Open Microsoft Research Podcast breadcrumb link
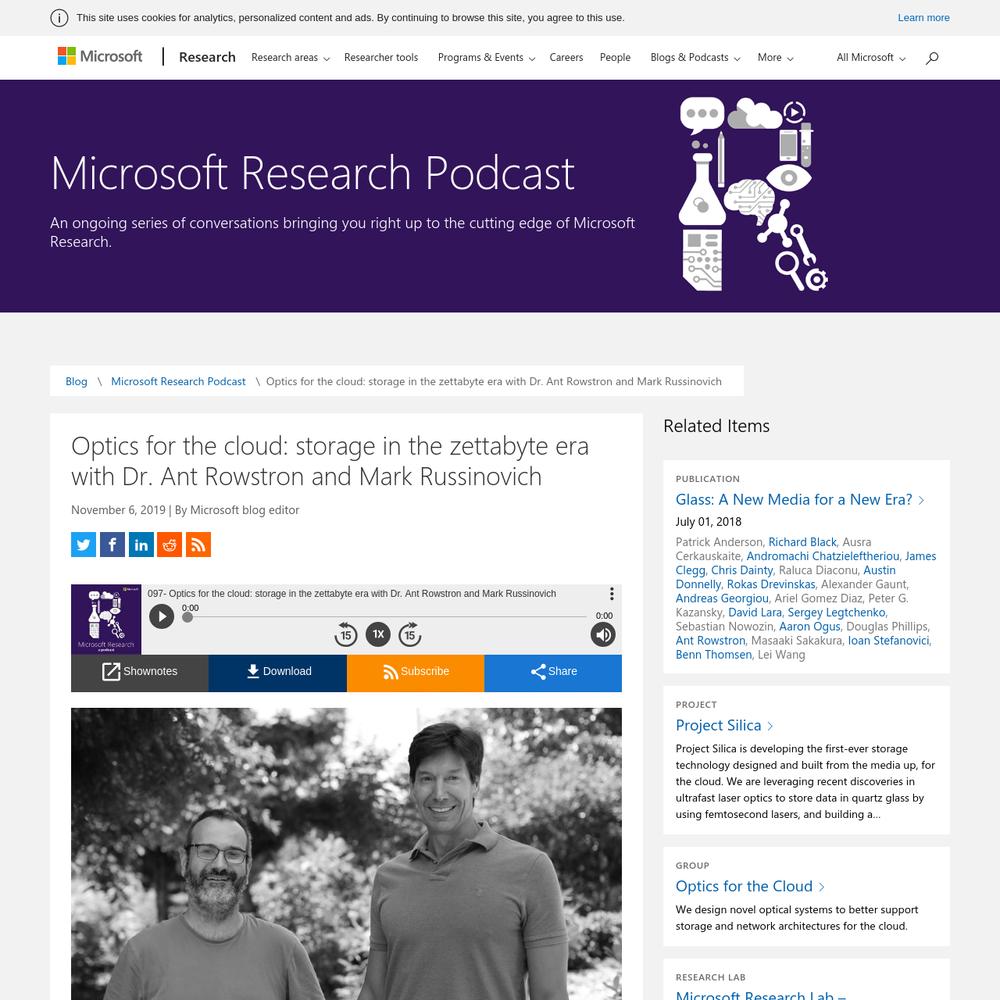Viewport: 1000px width, 1000px height. click(x=178, y=381)
